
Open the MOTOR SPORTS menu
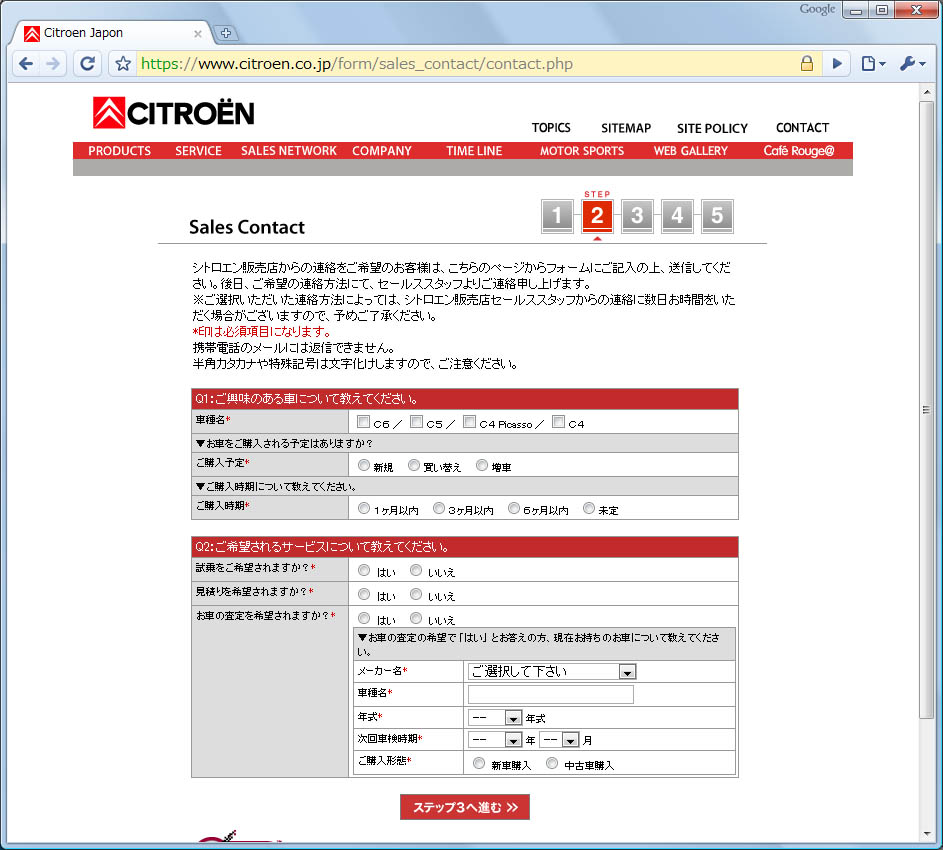pyautogui.click(x=582, y=151)
